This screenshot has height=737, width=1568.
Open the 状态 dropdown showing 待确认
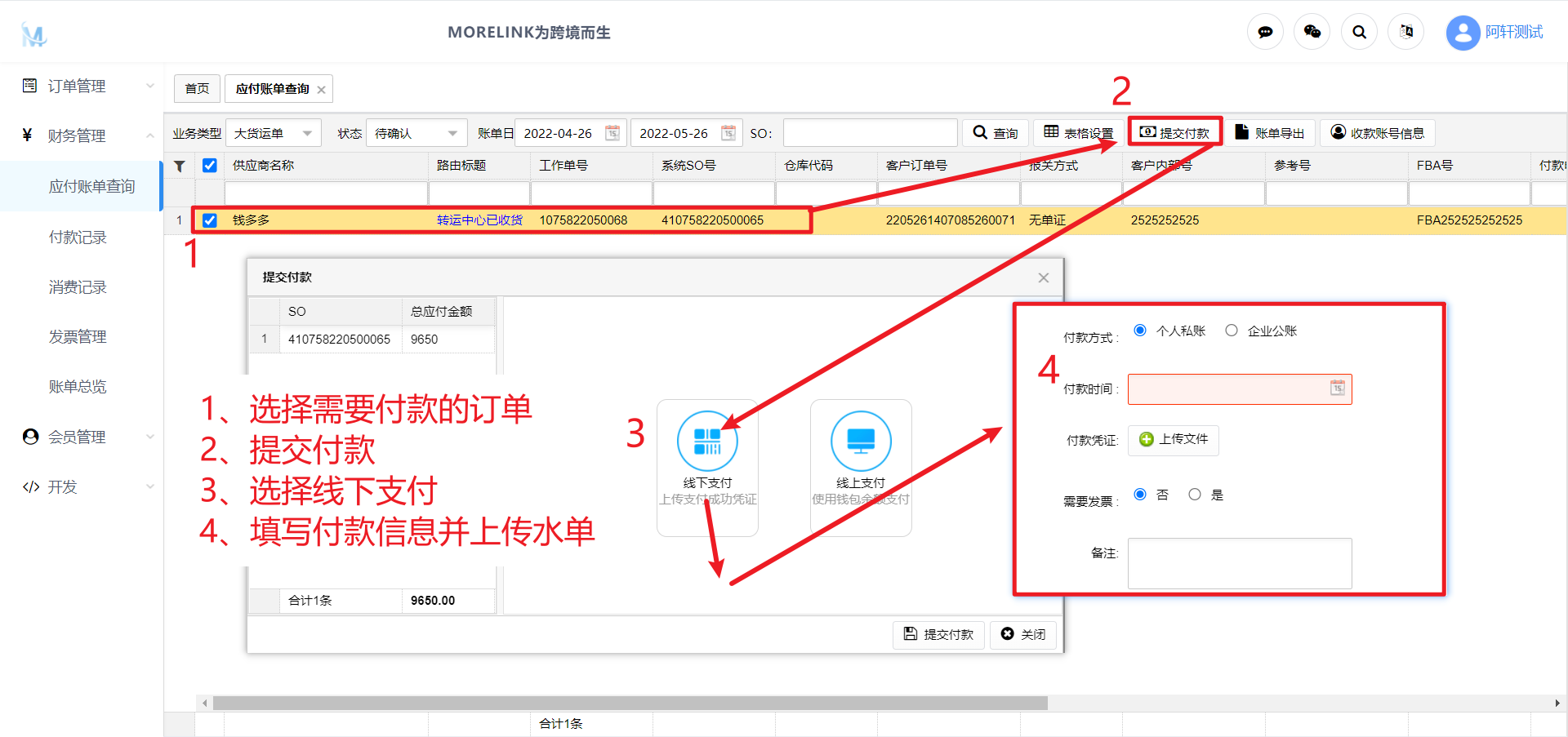(416, 133)
